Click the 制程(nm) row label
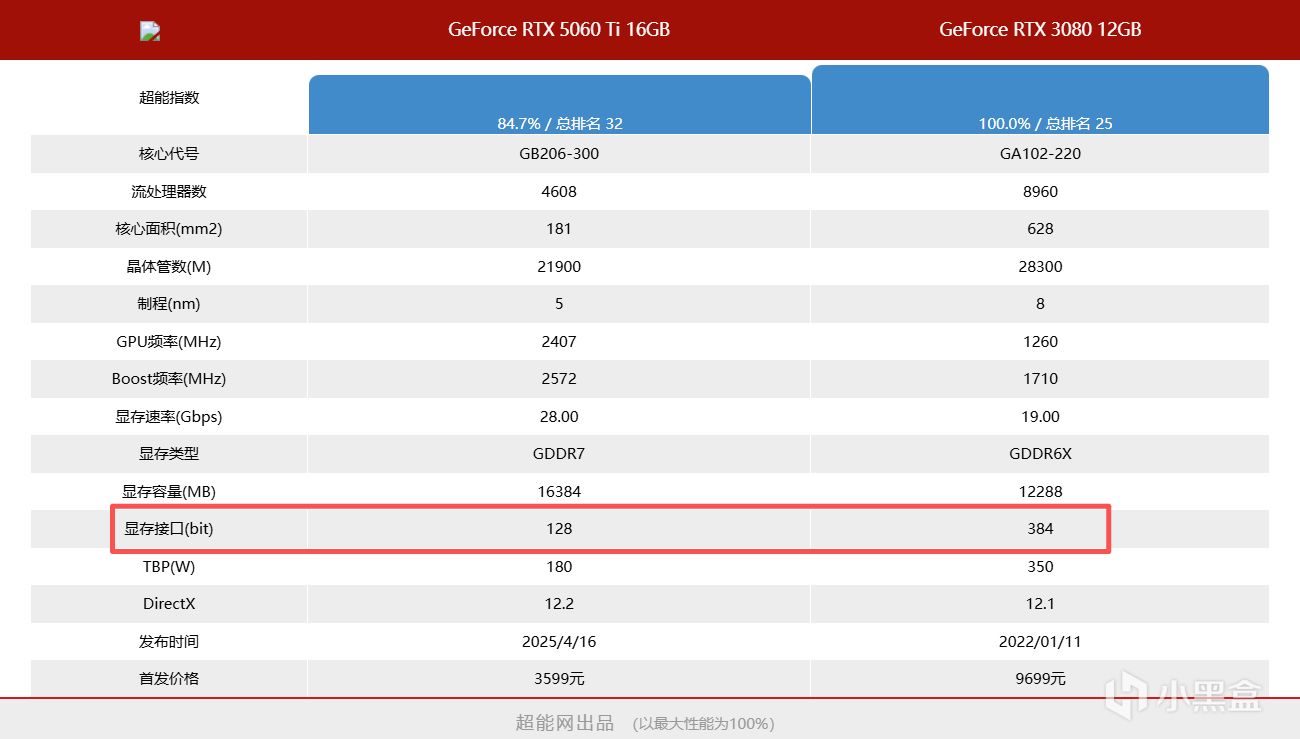The image size is (1300, 739). (169, 304)
